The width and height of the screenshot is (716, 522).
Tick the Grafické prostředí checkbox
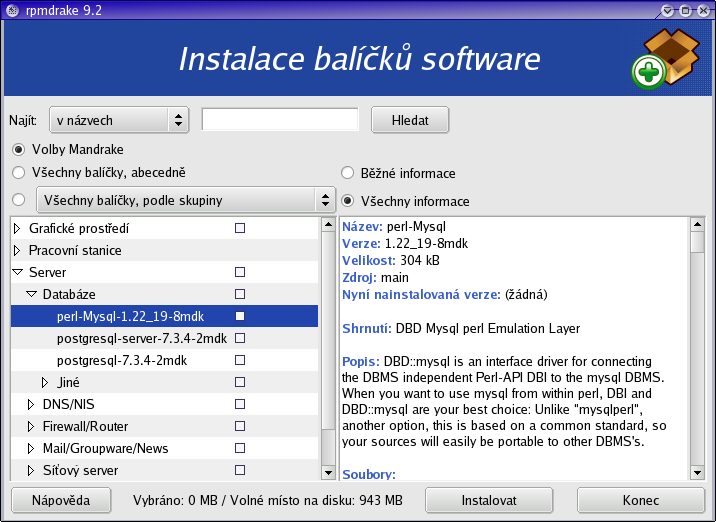tap(240, 228)
